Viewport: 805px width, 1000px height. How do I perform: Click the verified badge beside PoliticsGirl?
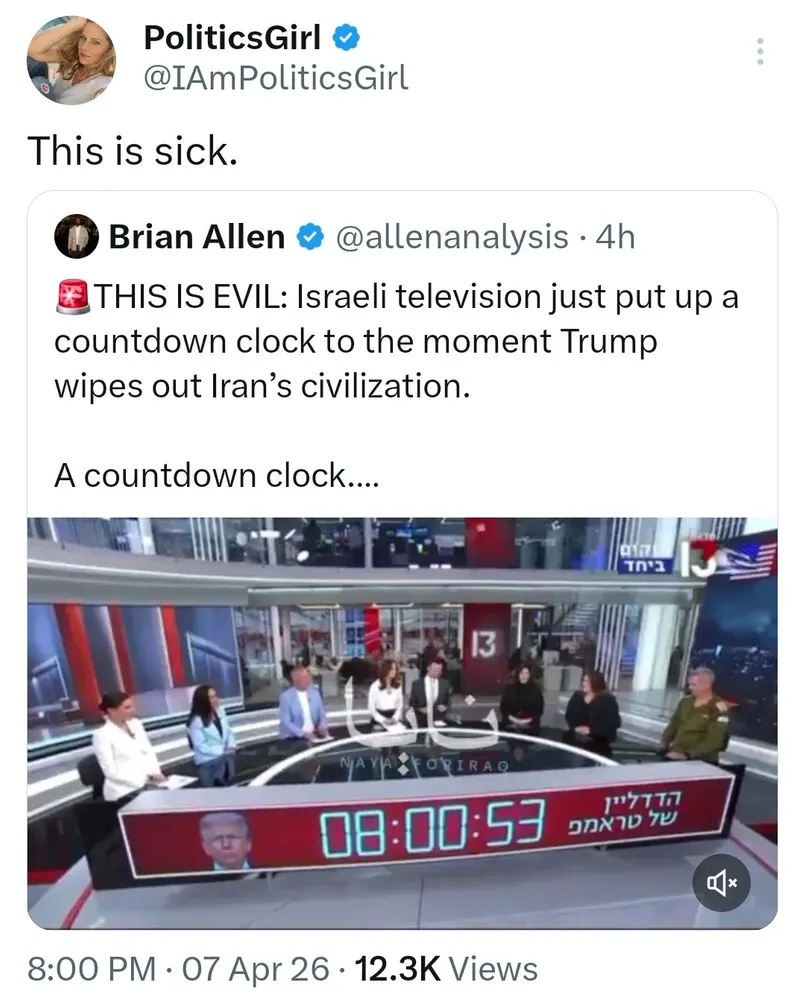tap(346, 38)
